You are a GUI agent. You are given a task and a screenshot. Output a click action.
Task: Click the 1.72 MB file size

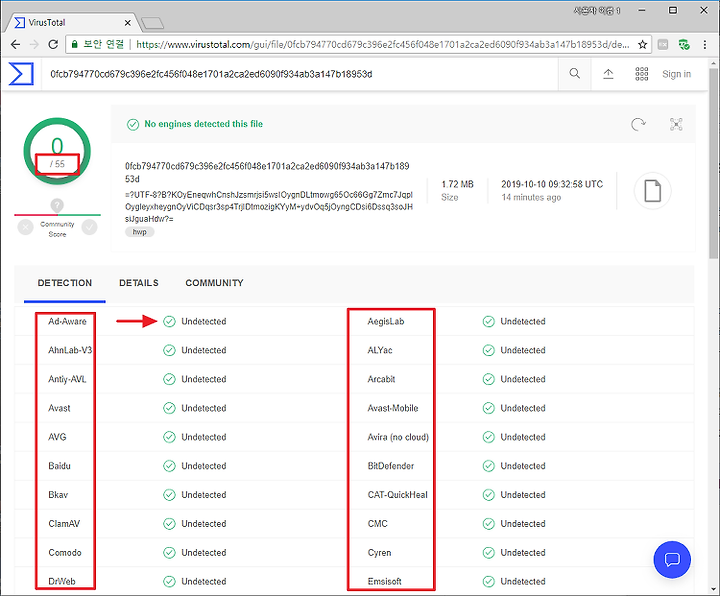coord(457,184)
